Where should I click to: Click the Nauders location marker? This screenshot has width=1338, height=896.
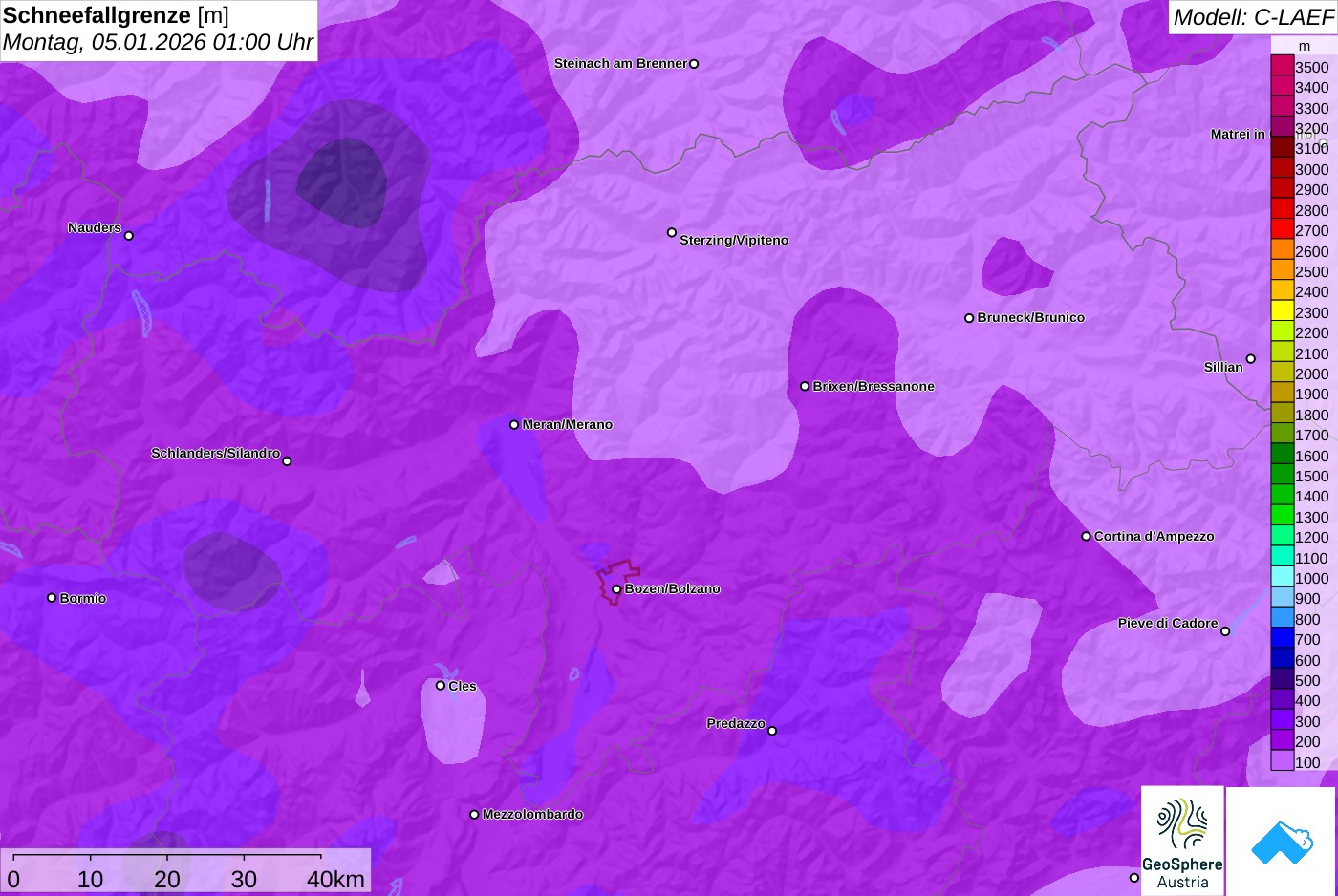coord(129,236)
